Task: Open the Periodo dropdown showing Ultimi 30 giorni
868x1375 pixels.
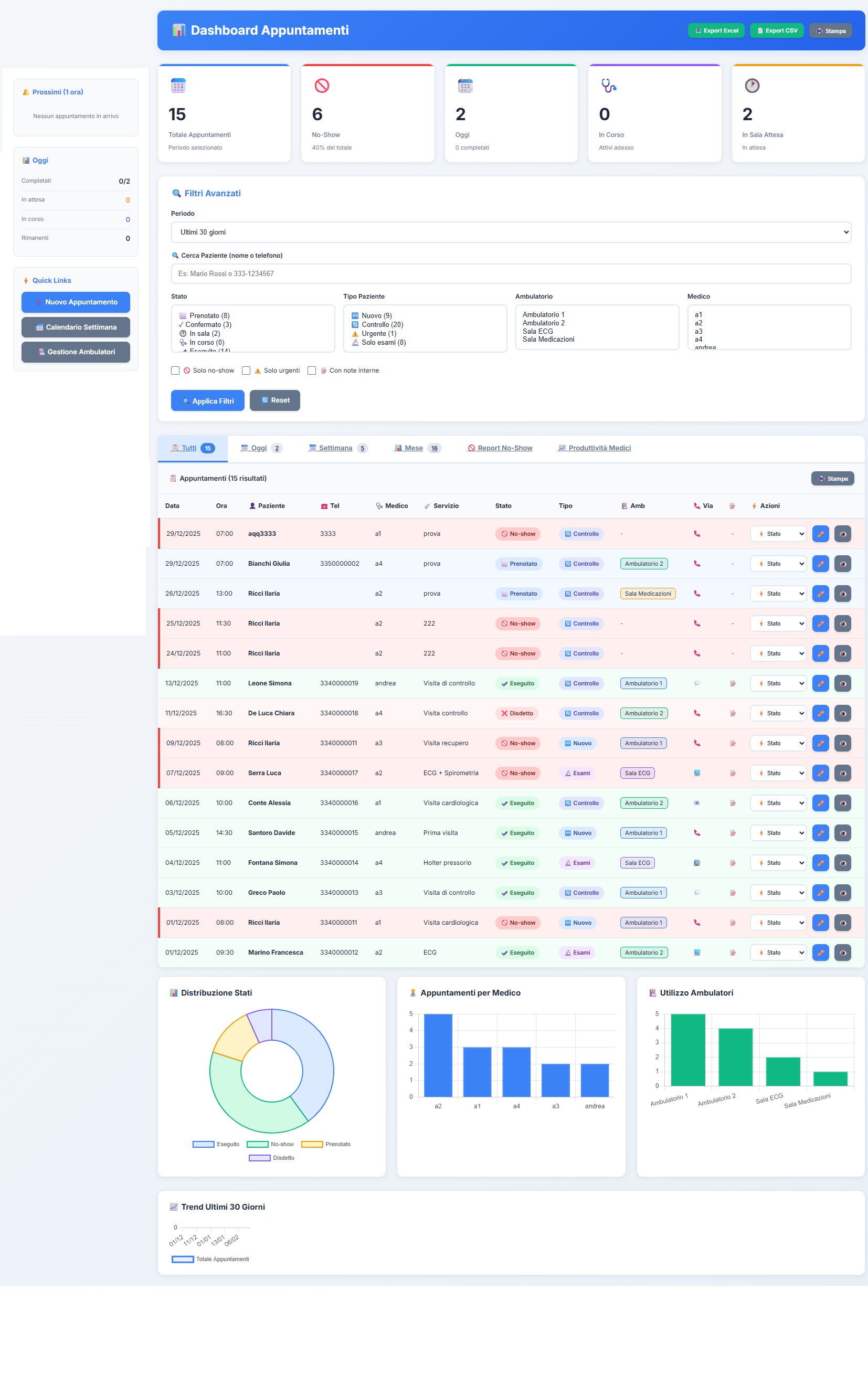Action: coord(511,232)
